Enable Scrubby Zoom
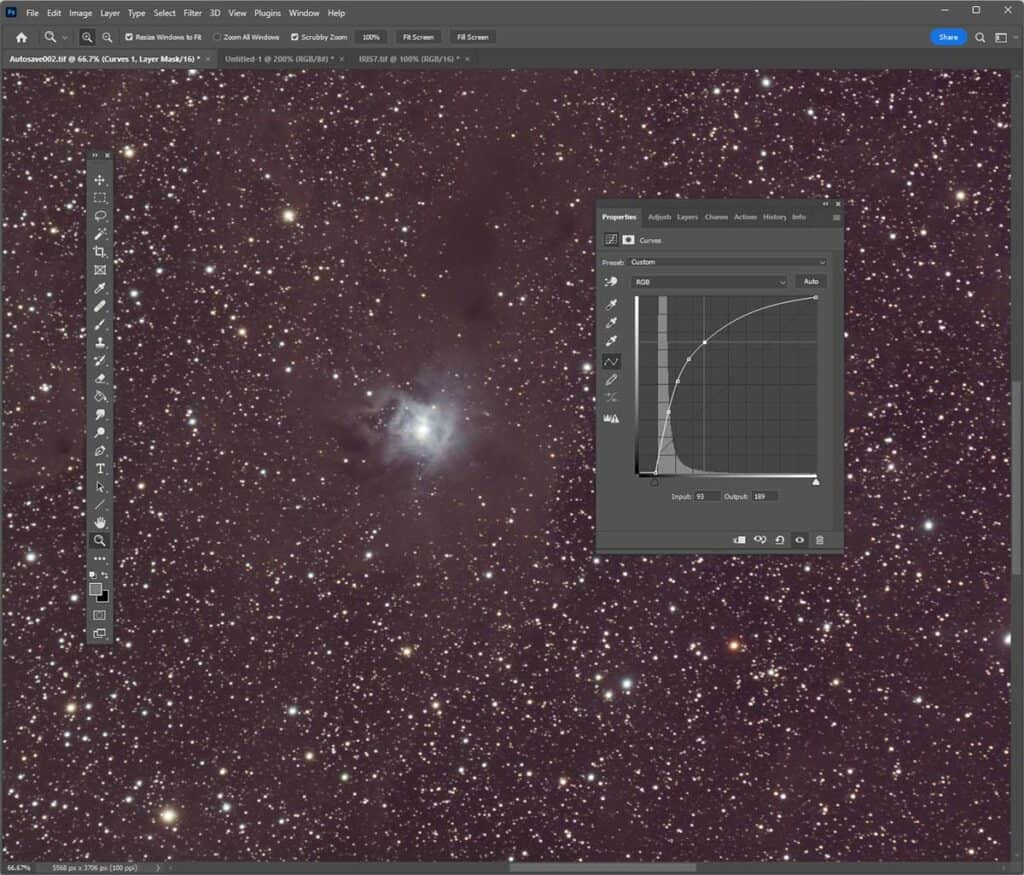The height and width of the screenshot is (875, 1024). click(294, 36)
